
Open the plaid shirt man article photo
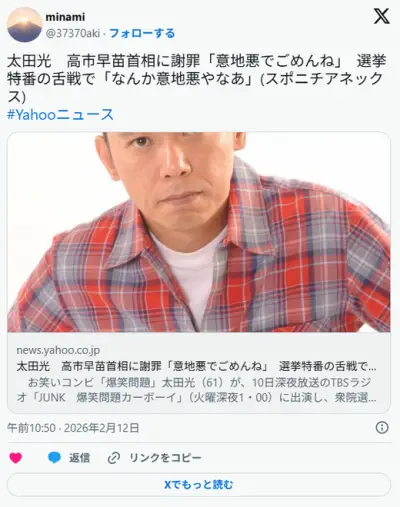(x=199, y=232)
